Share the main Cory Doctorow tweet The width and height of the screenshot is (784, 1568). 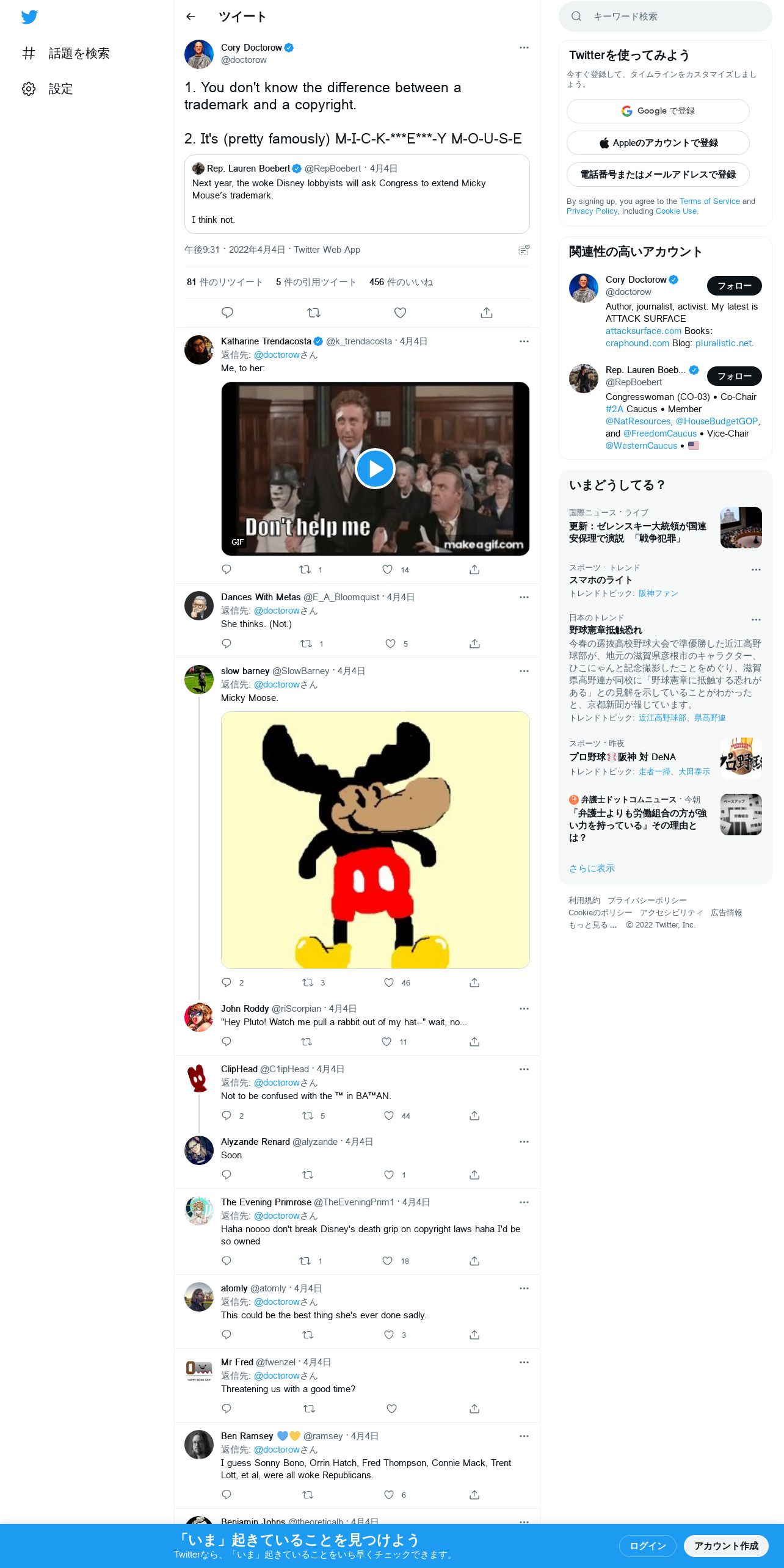487,313
